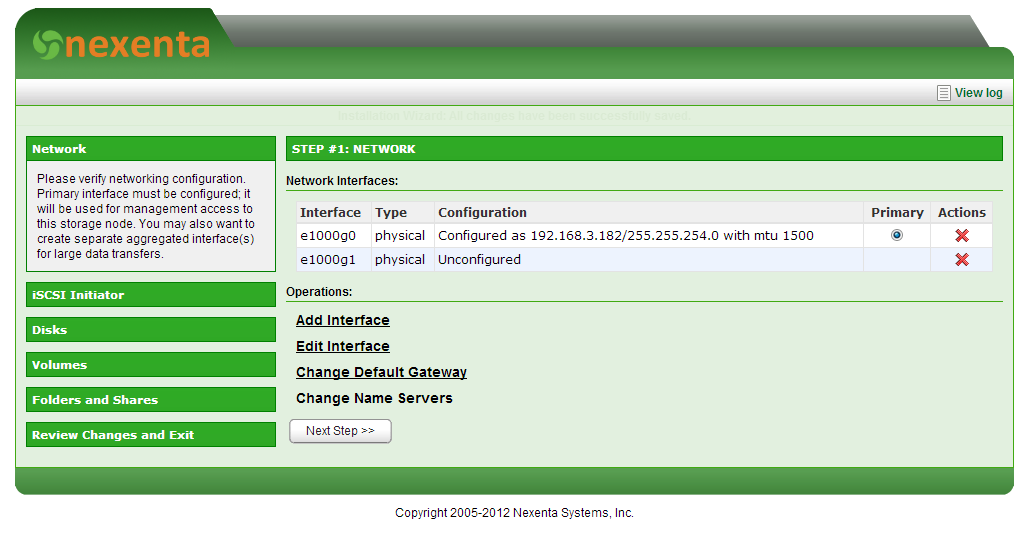Select e1000g0 as primary interface
The image size is (1029, 536).
[x=896, y=236]
